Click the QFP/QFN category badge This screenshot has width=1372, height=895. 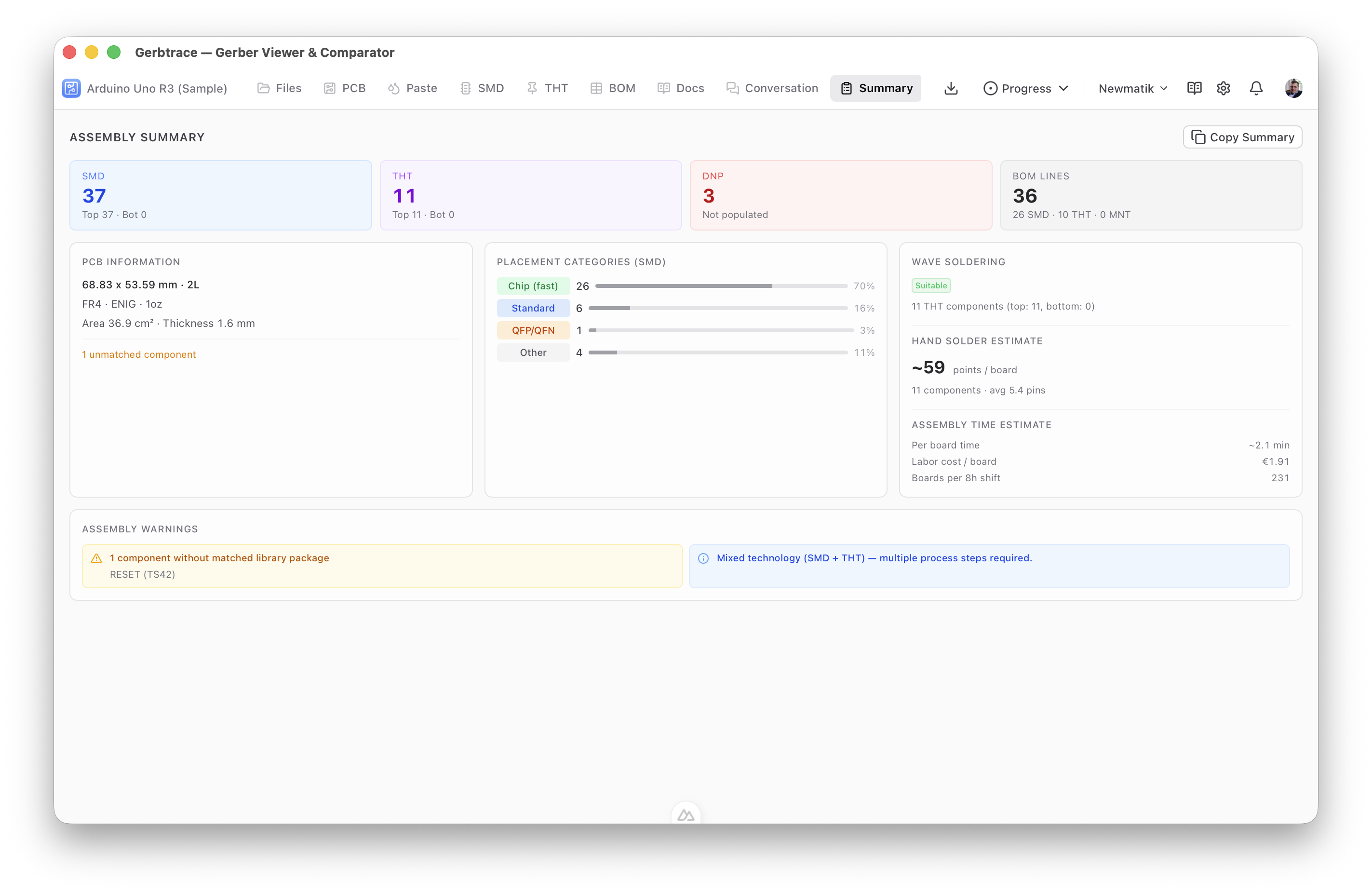(533, 330)
